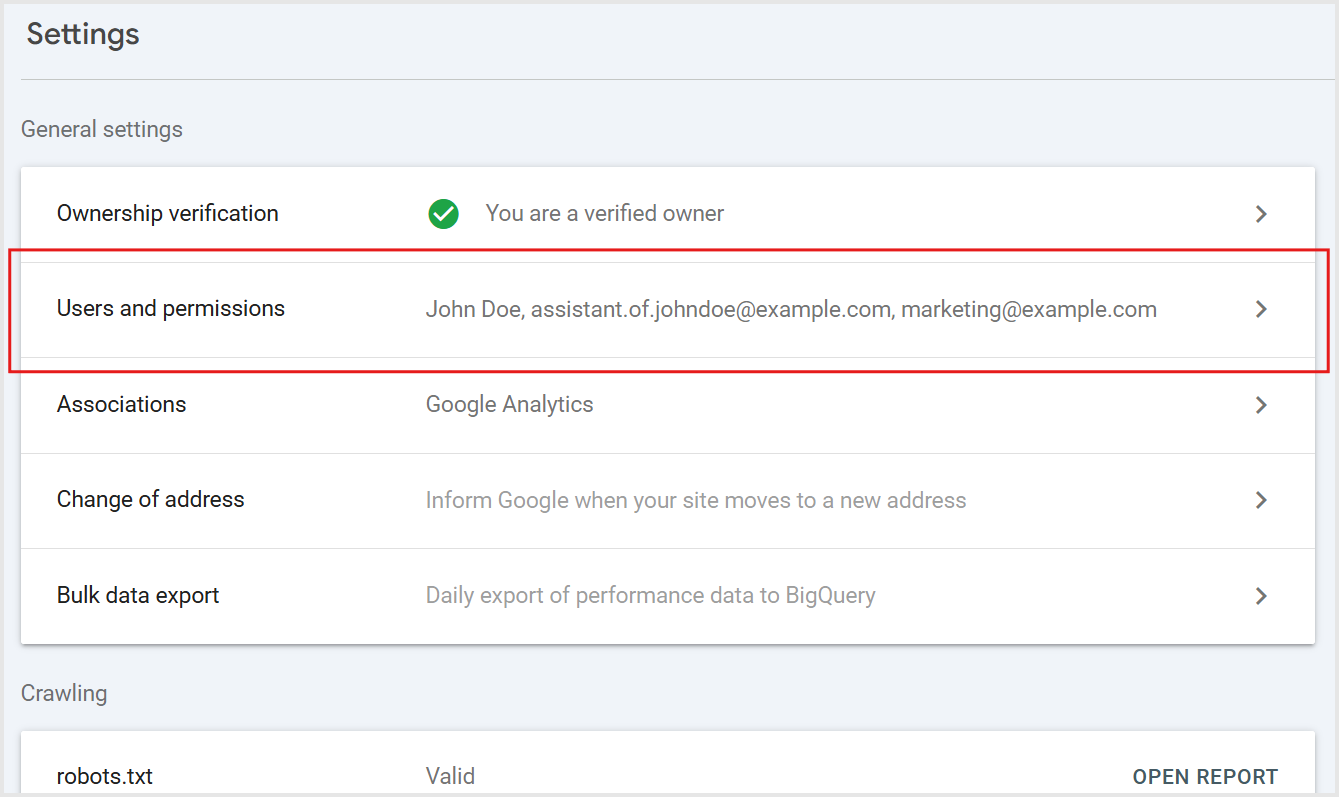Click the Google Analytics association text
Screen dimensions: 1339x797
point(509,405)
